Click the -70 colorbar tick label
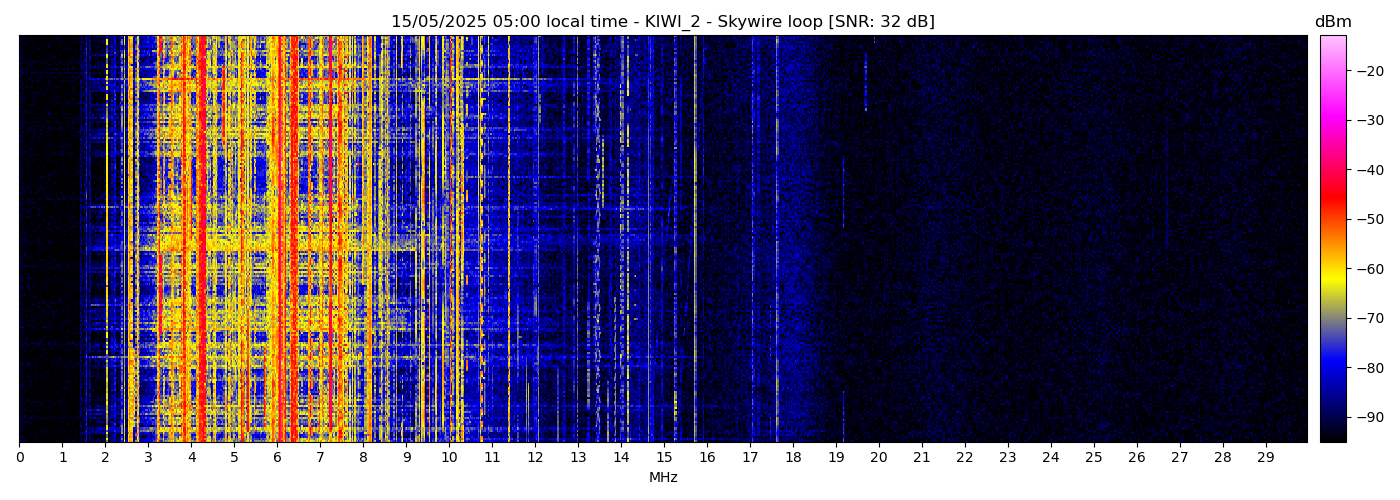This screenshot has height=500, width=1400. pos(1369,318)
